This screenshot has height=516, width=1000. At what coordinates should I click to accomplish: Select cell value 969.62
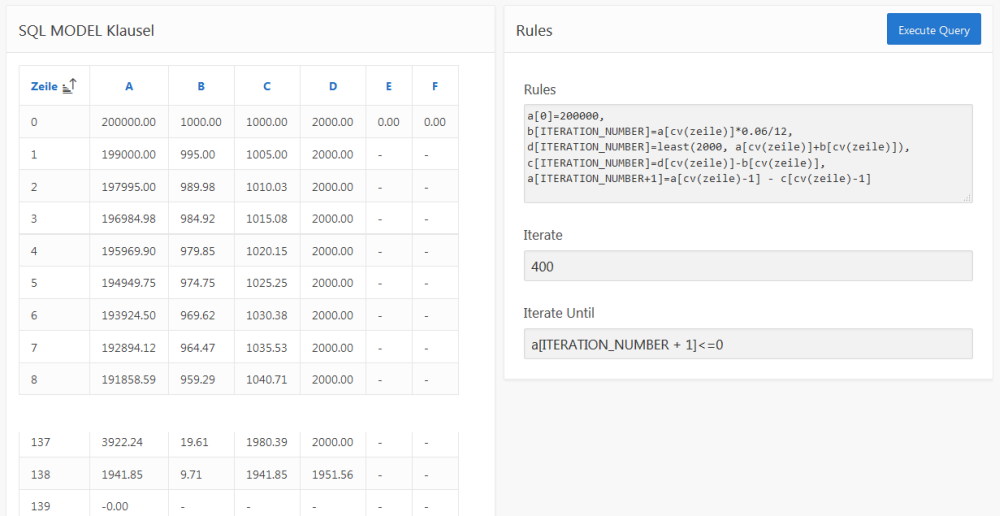click(198, 316)
